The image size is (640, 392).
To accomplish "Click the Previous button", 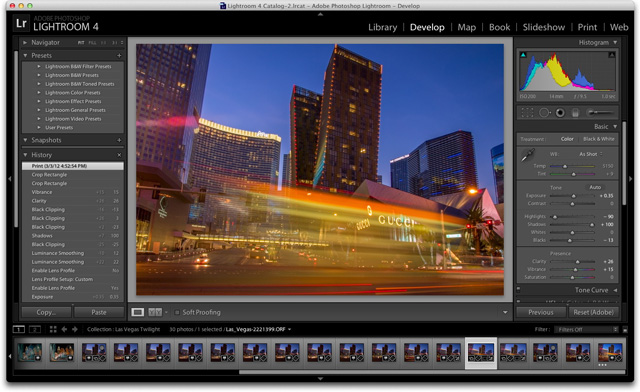I will pos(541,312).
